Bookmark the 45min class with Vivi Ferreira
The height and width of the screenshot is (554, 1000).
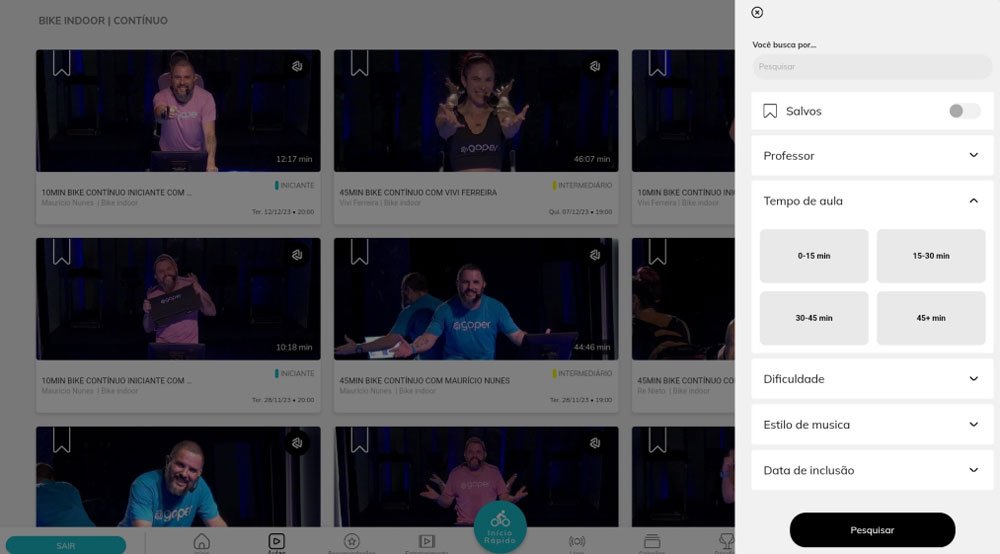[x=359, y=64]
